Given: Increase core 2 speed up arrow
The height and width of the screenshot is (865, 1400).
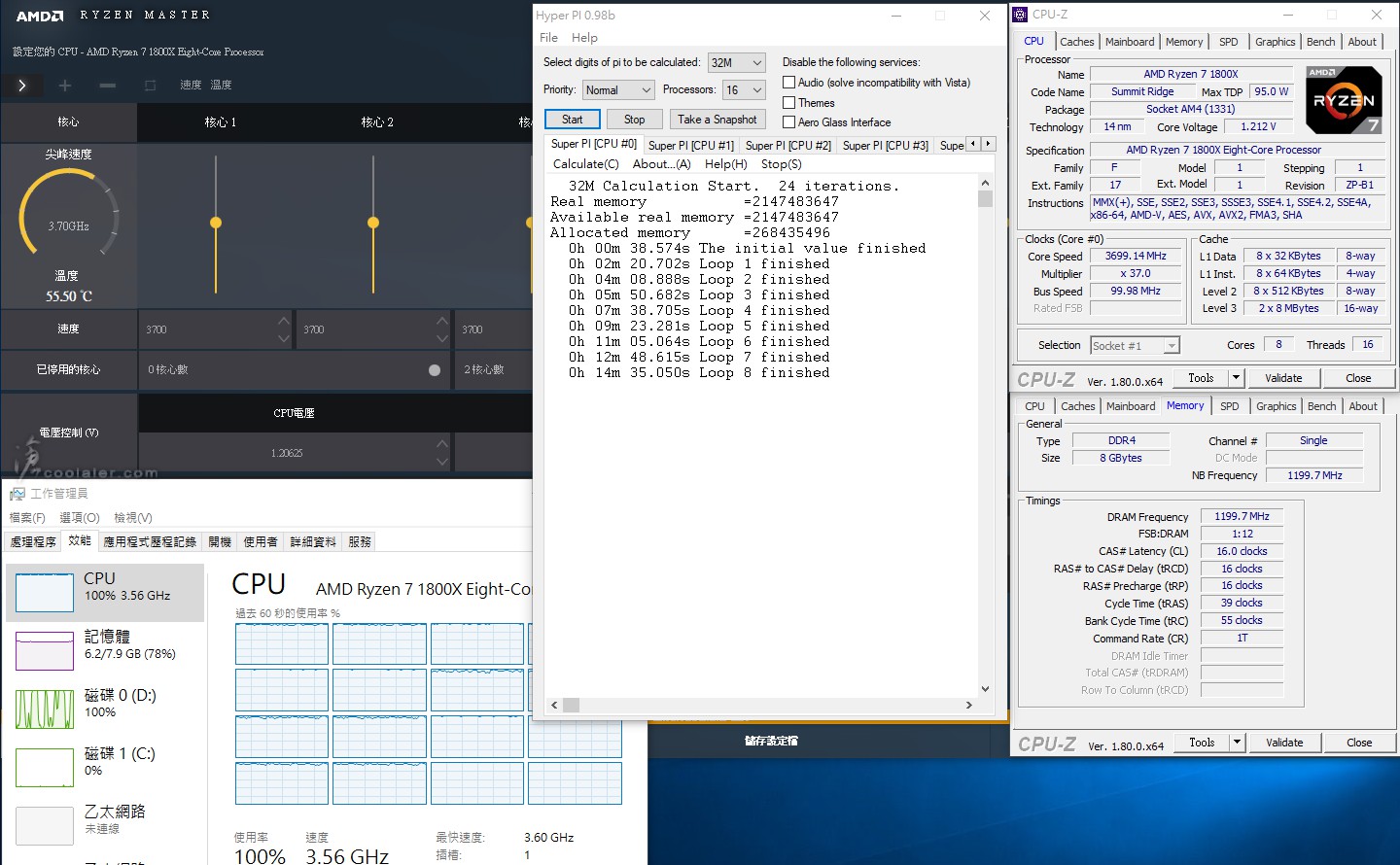Looking at the screenshot, I should 442,321.
